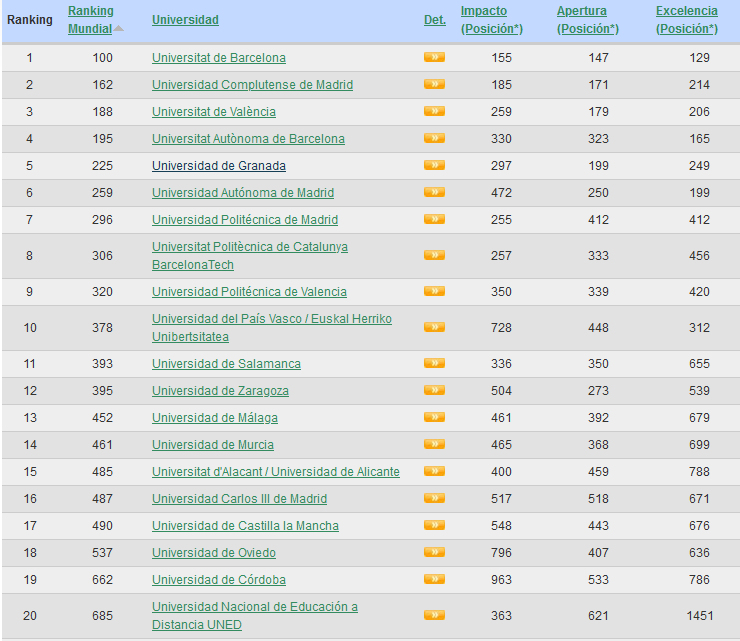Open details icon for Universidad de Salamanca

(x=434, y=363)
